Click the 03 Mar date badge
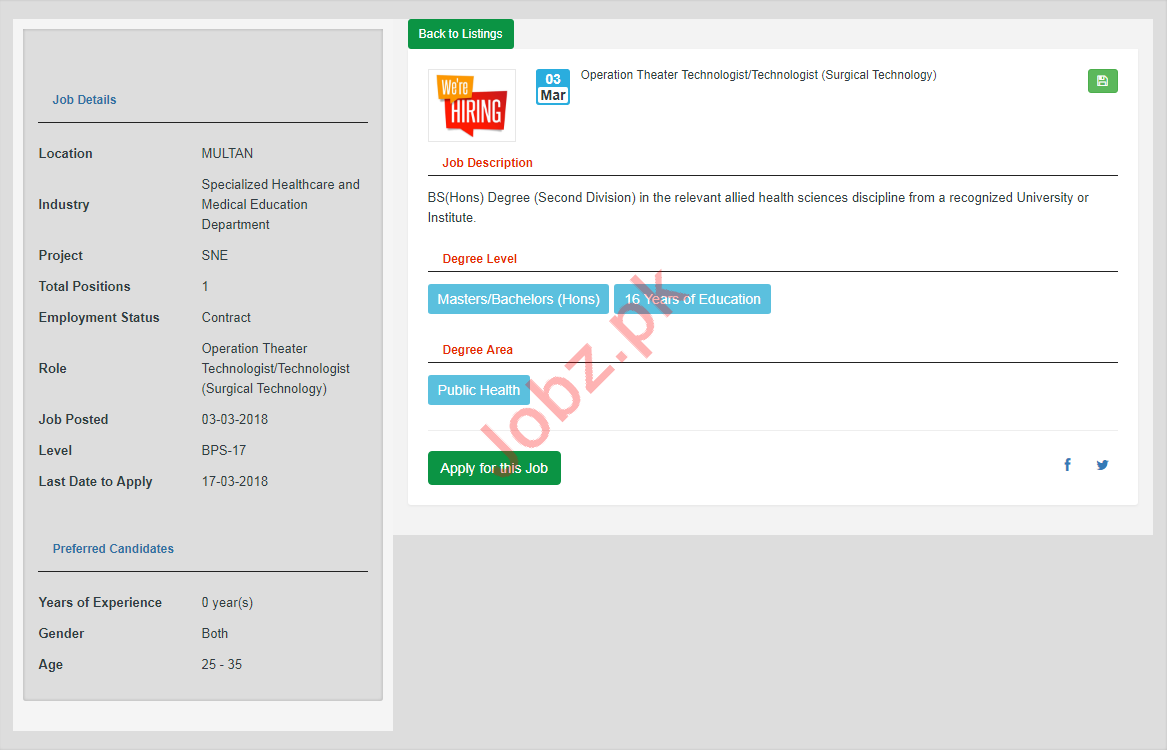The height and width of the screenshot is (750, 1167). coord(553,87)
